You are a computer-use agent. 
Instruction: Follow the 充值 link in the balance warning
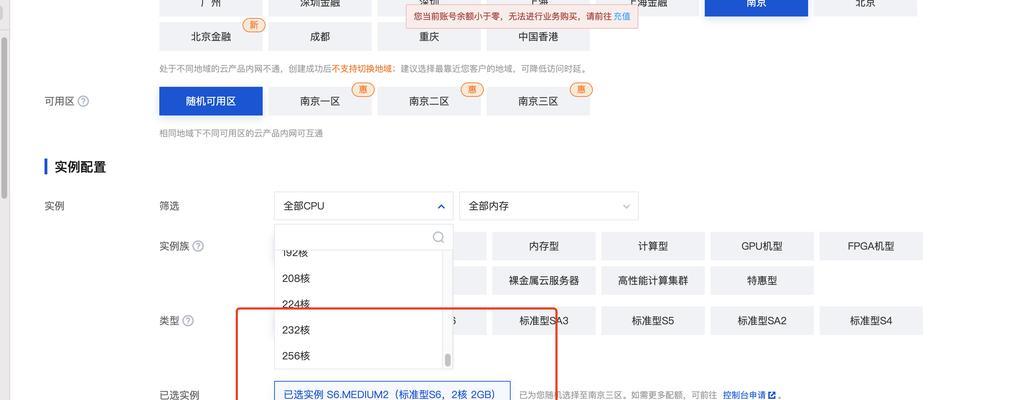622,16
